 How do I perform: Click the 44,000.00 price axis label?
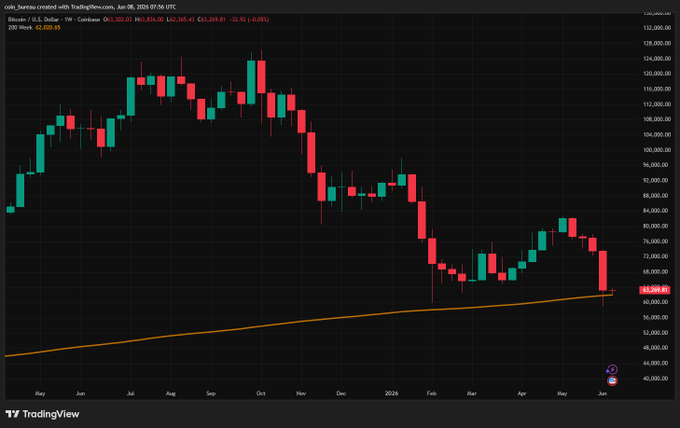click(657, 363)
